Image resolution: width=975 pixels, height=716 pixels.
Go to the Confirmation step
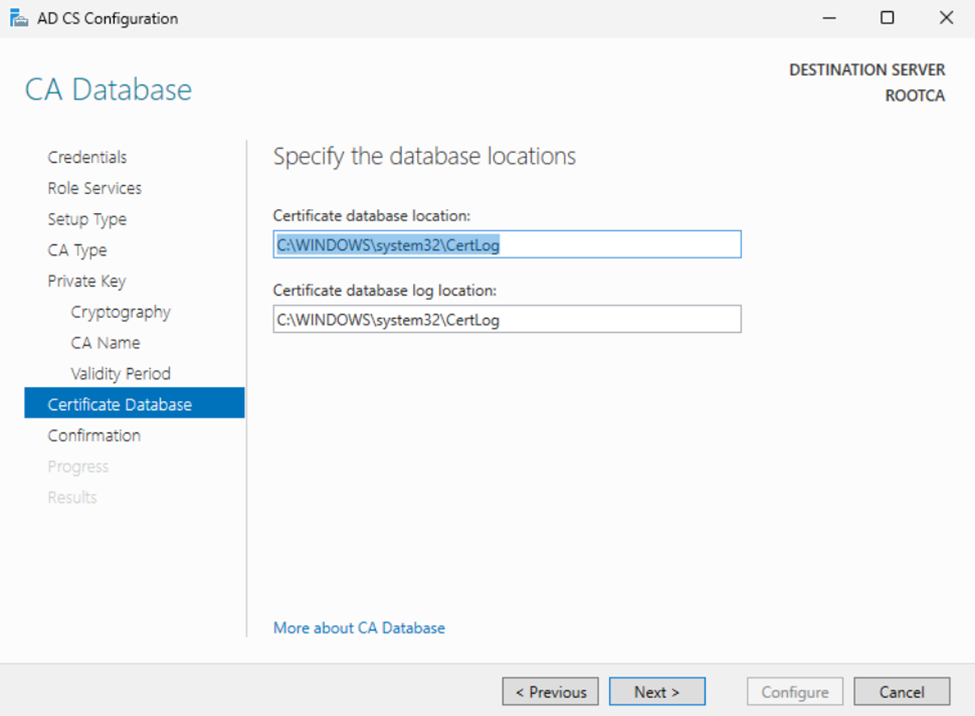(94, 435)
